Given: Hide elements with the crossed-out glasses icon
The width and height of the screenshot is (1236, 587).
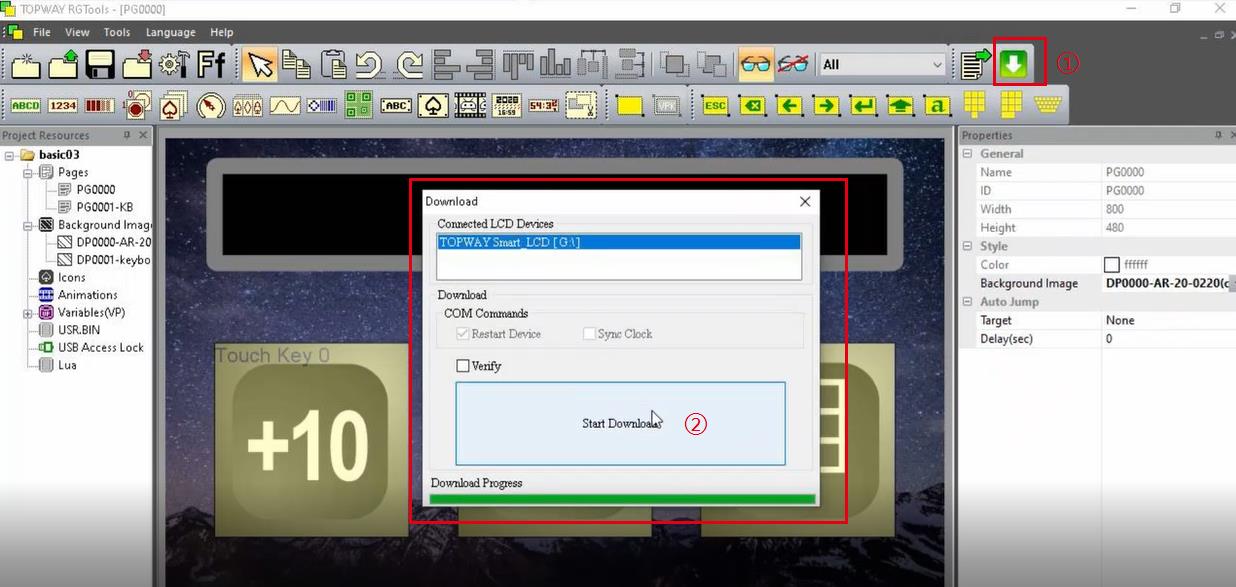Looking at the screenshot, I should click(792, 65).
